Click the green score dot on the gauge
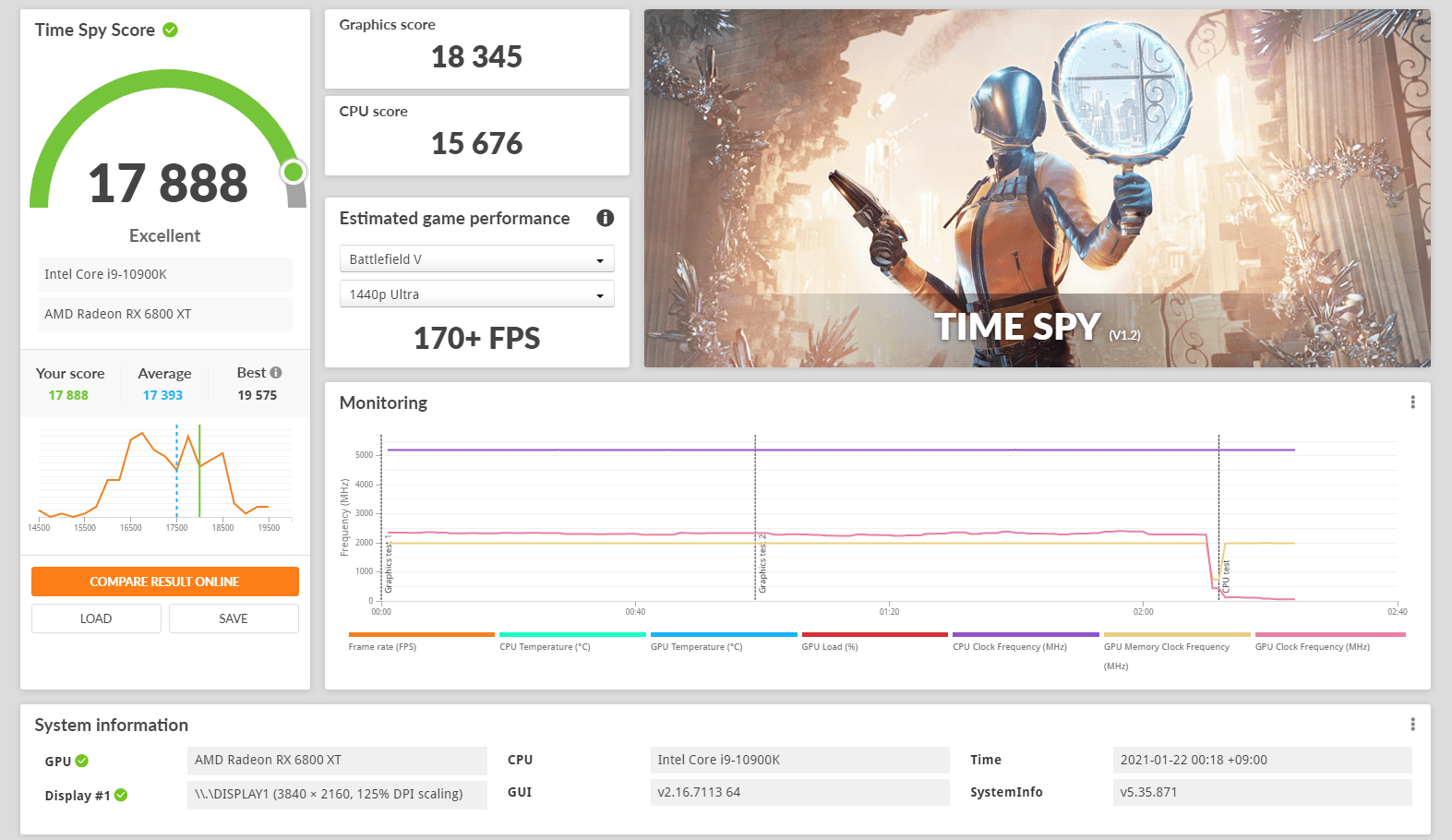 pos(294,172)
